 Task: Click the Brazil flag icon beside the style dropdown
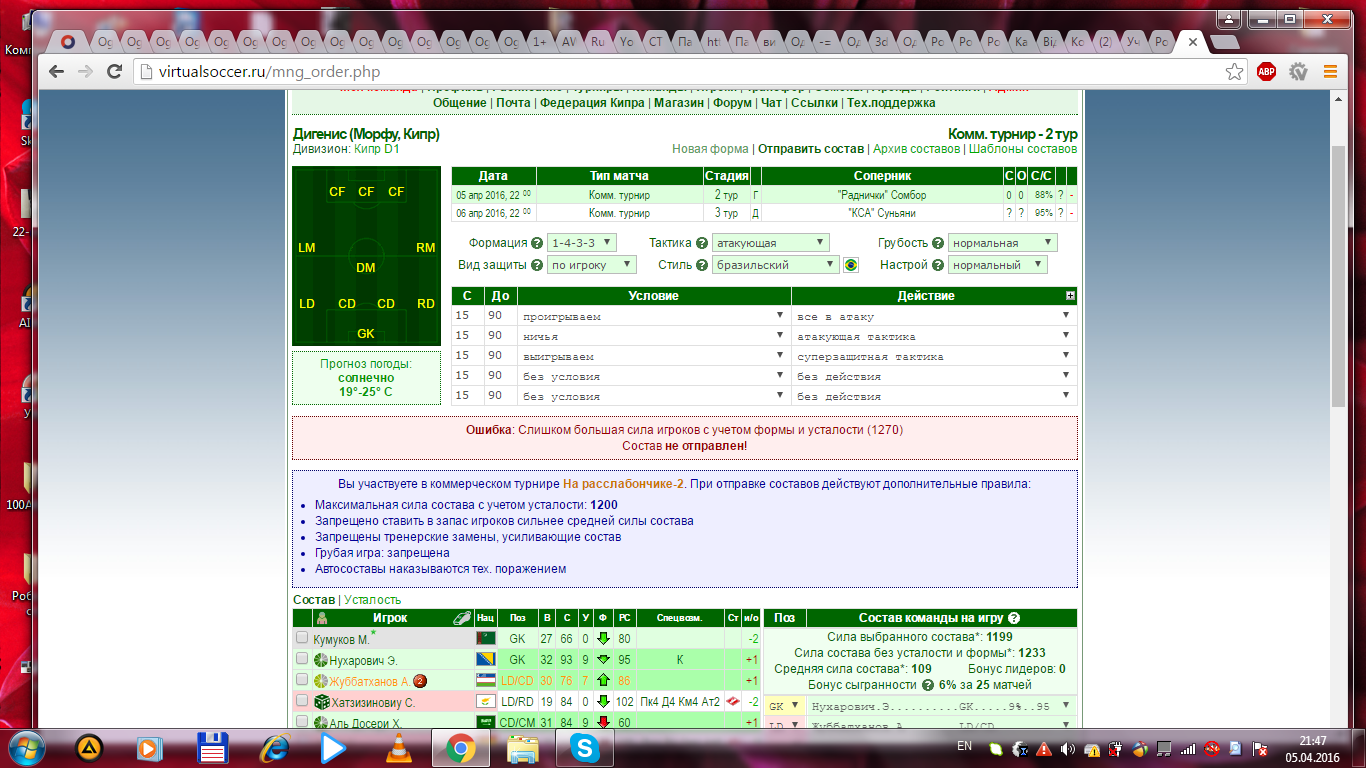[851, 265]
